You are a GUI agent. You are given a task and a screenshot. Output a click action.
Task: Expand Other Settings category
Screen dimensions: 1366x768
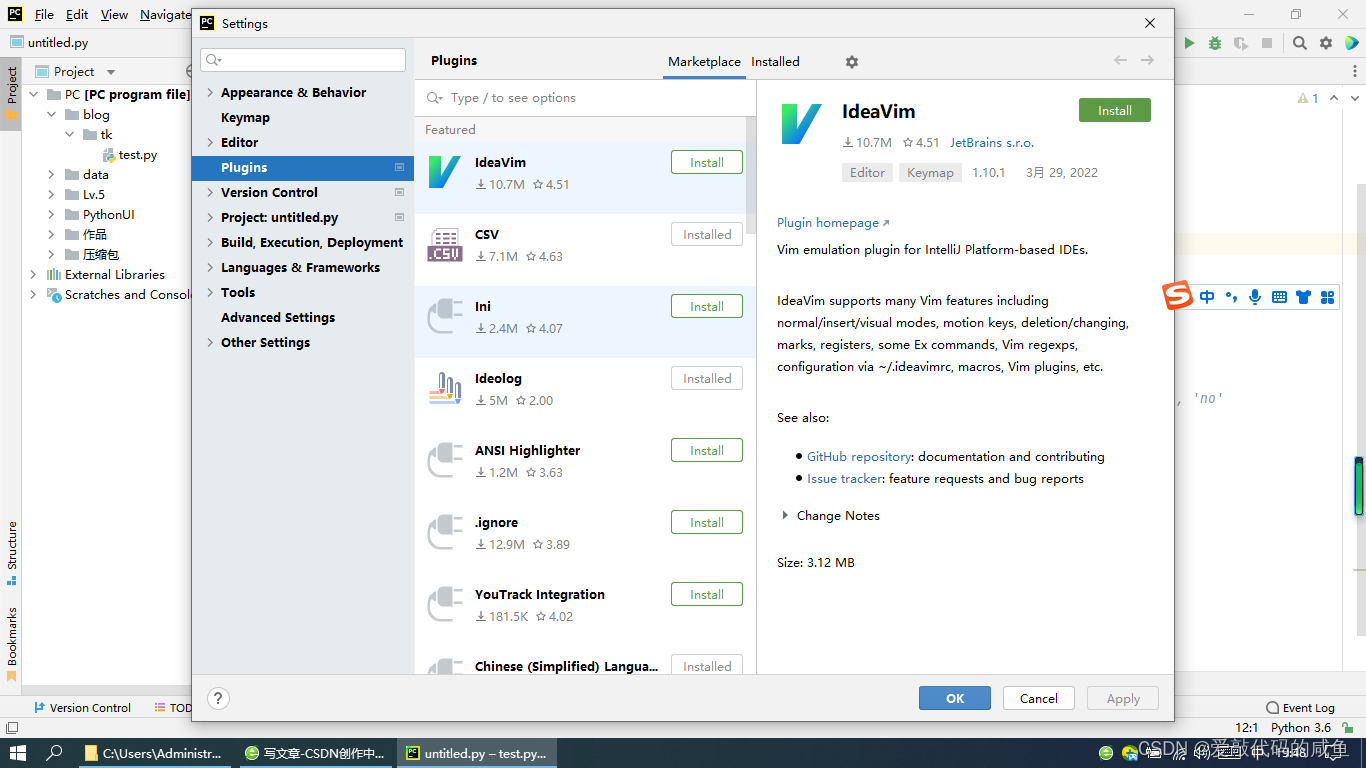[210, 342]
